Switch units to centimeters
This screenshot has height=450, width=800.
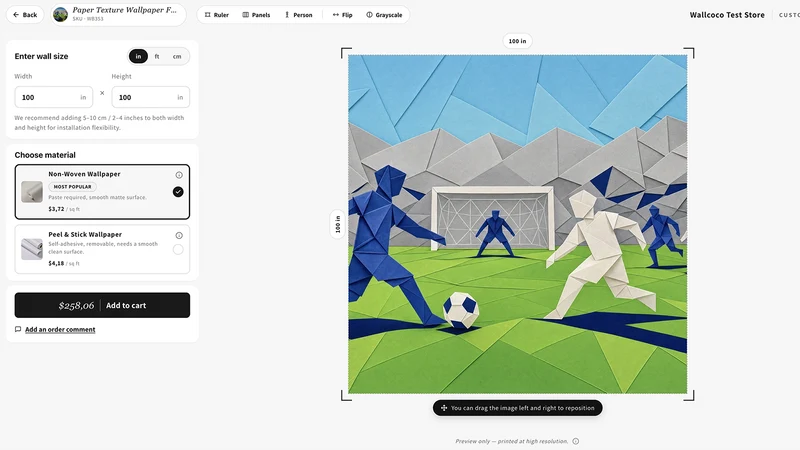click(177, 56)
